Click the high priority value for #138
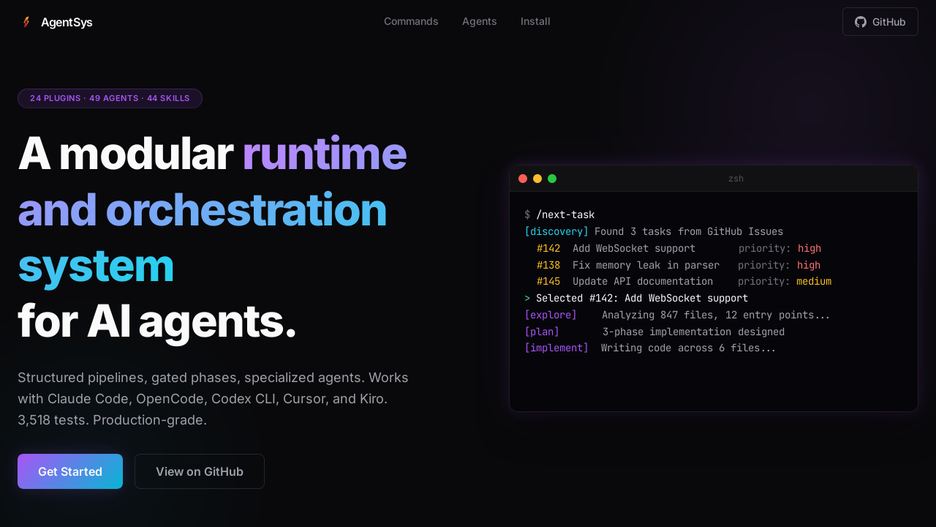This screenshot has width=936, height=527. [809, 265]
